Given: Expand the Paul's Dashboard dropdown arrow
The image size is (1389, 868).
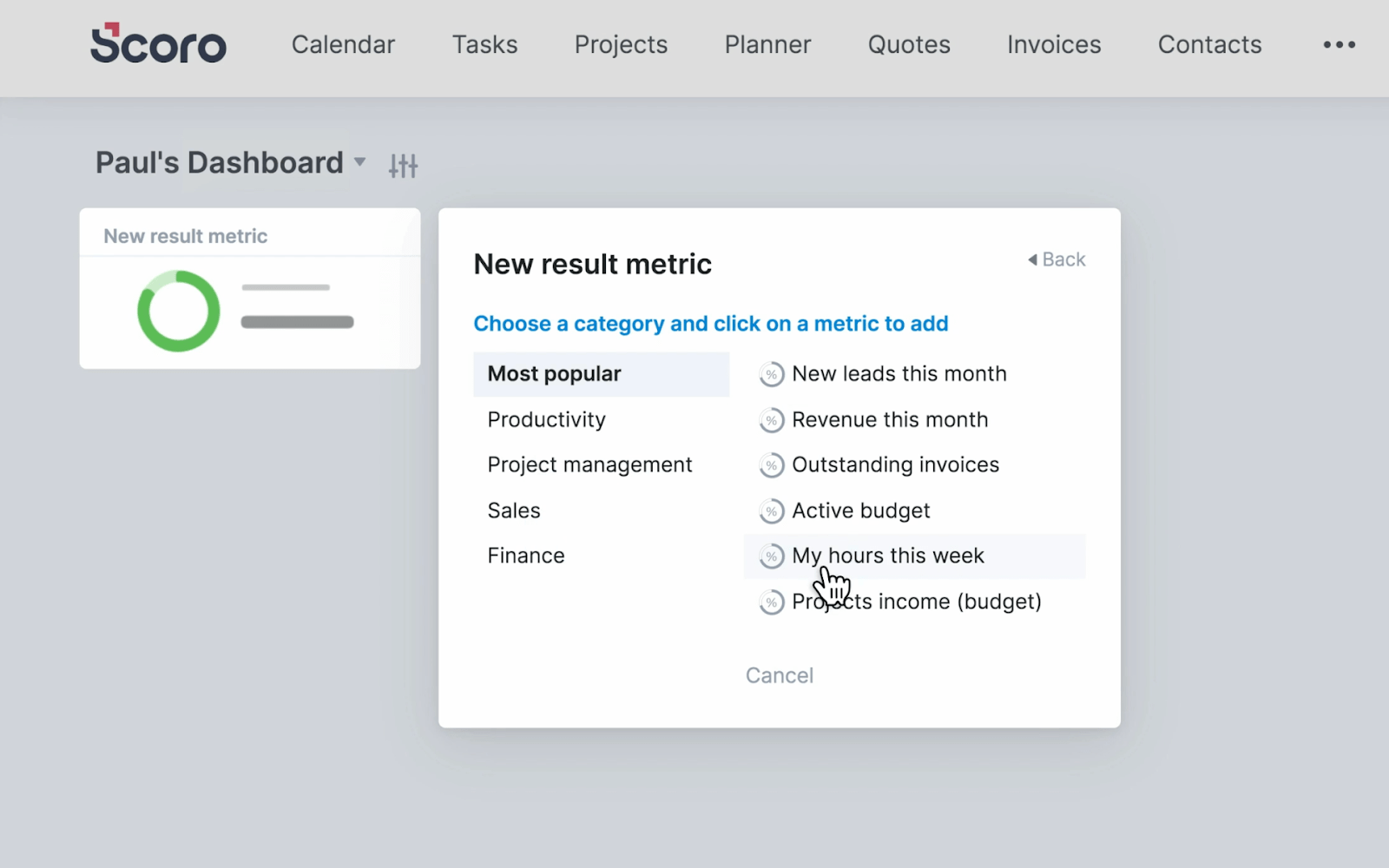Looking at the screenshot, I should click(360, 161).
